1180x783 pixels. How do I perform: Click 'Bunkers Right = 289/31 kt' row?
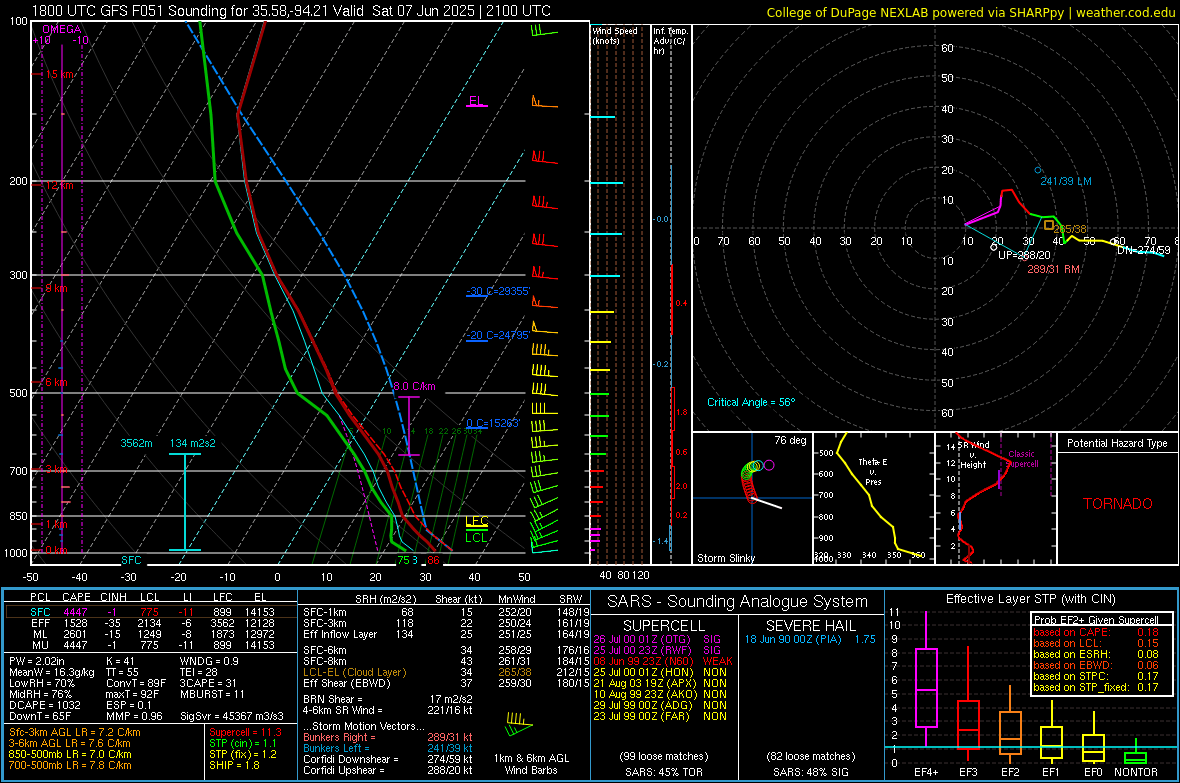click(388, 738)
